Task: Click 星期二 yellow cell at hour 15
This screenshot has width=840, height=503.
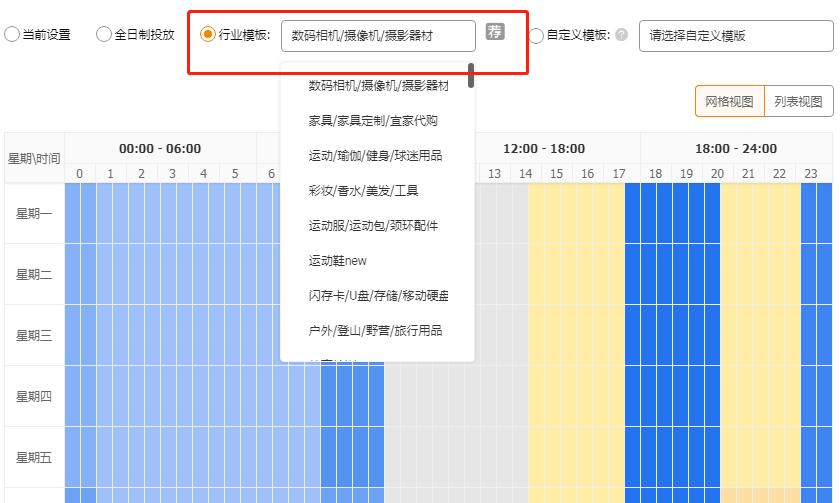Action: point(552,274)
